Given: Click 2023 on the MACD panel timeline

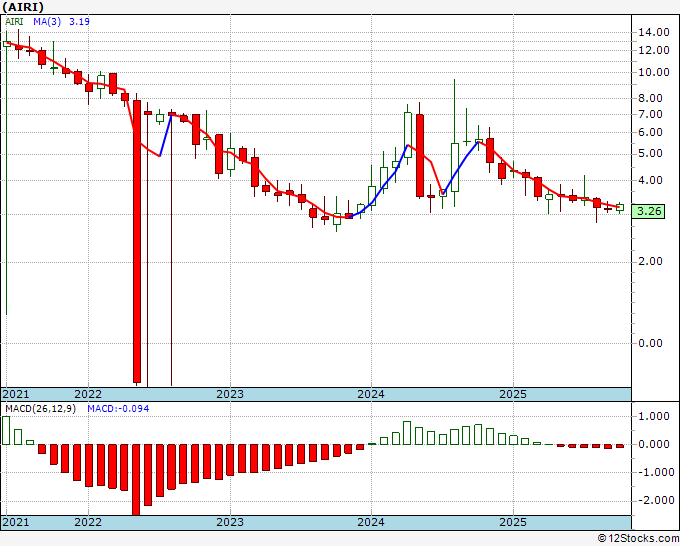Looking at the screenshot, I should [x=230, y=522].
